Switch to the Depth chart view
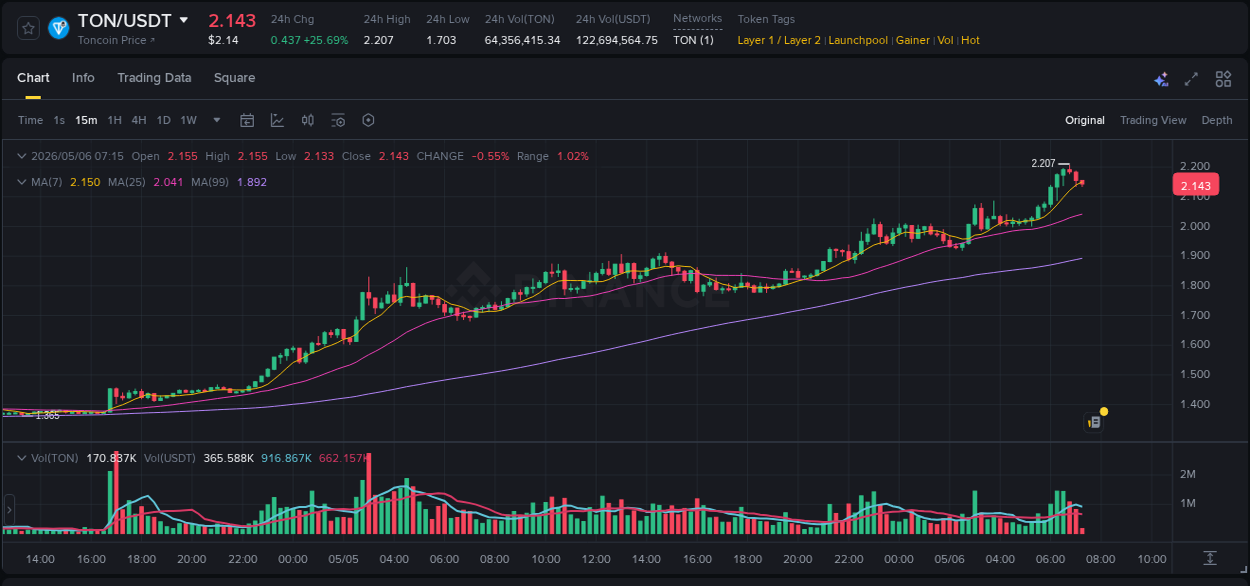 (1217, 120)
